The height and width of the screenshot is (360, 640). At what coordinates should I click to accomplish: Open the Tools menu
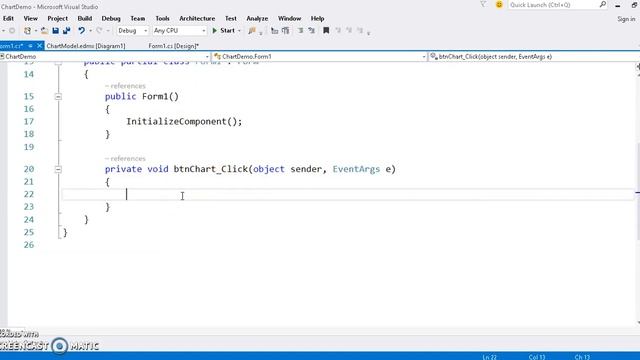[162, 18]
